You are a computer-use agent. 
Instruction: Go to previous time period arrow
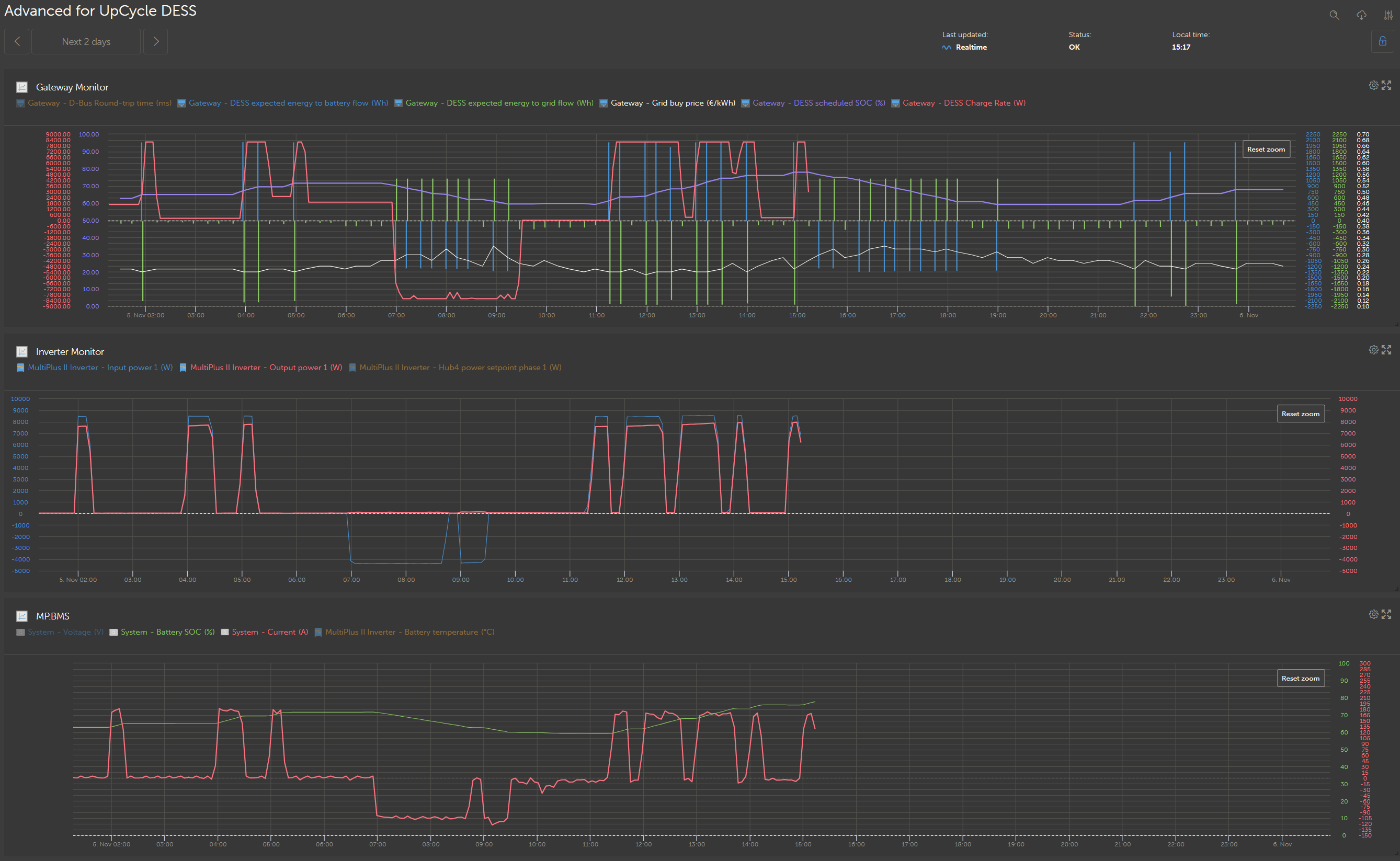[17, 42]
